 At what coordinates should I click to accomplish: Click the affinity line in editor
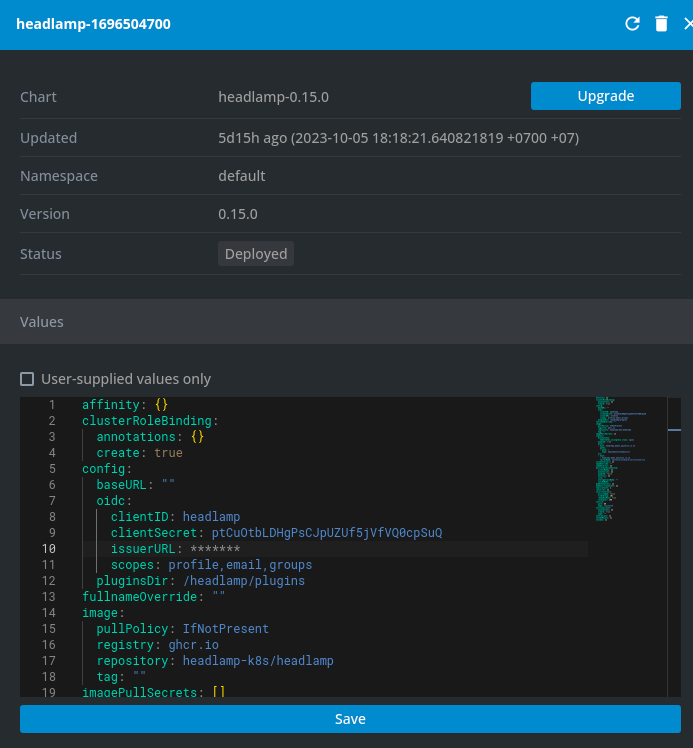point(125,405)
